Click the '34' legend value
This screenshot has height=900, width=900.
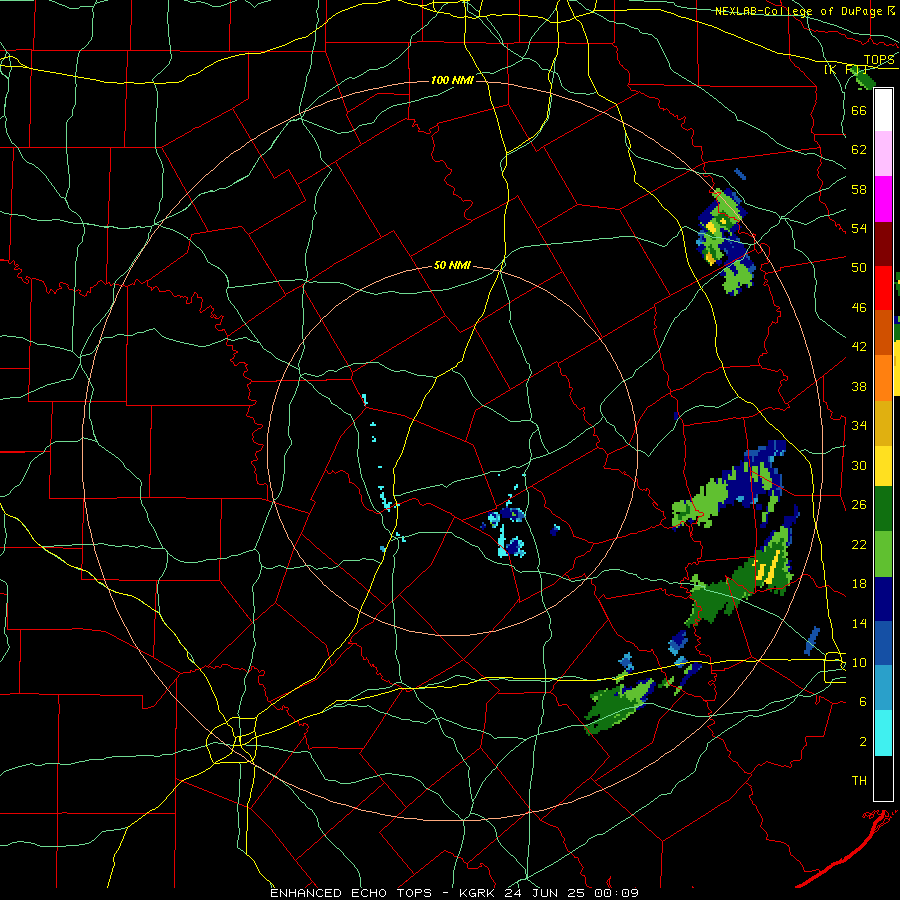click(x=859, y=426)
